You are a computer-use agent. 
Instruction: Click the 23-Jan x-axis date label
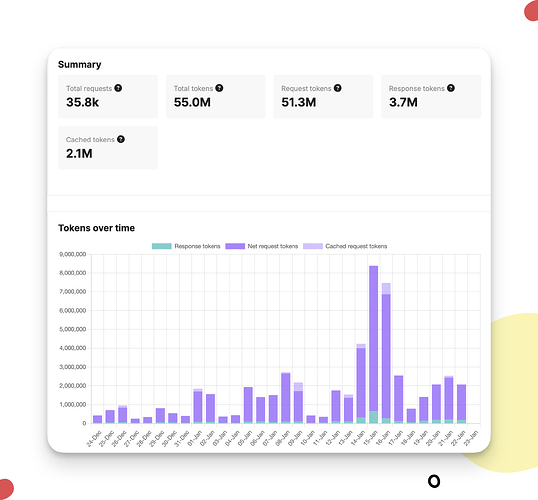click(470, 438)
